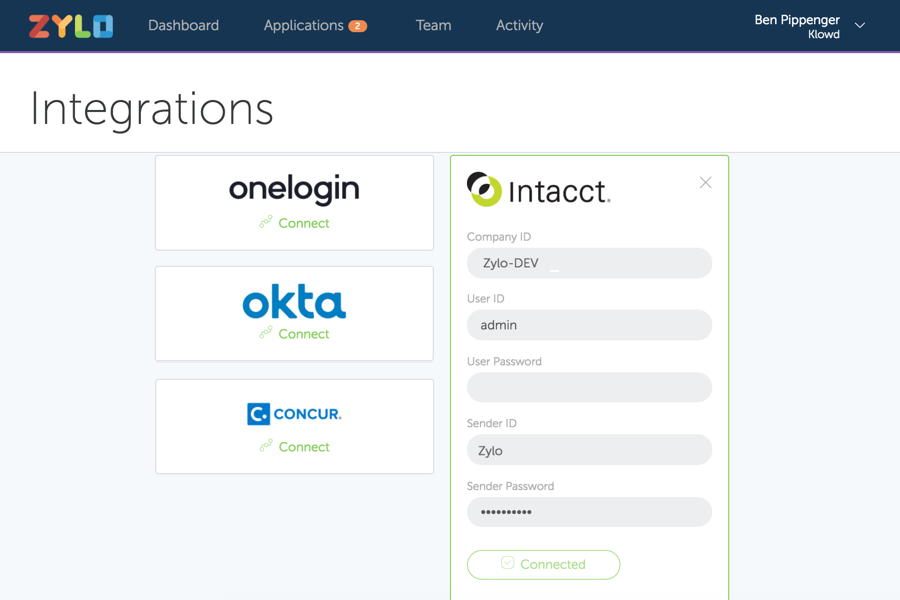
Task: Click Connect link for Concur
Action: pyautogui.click(x=303, y=447)
